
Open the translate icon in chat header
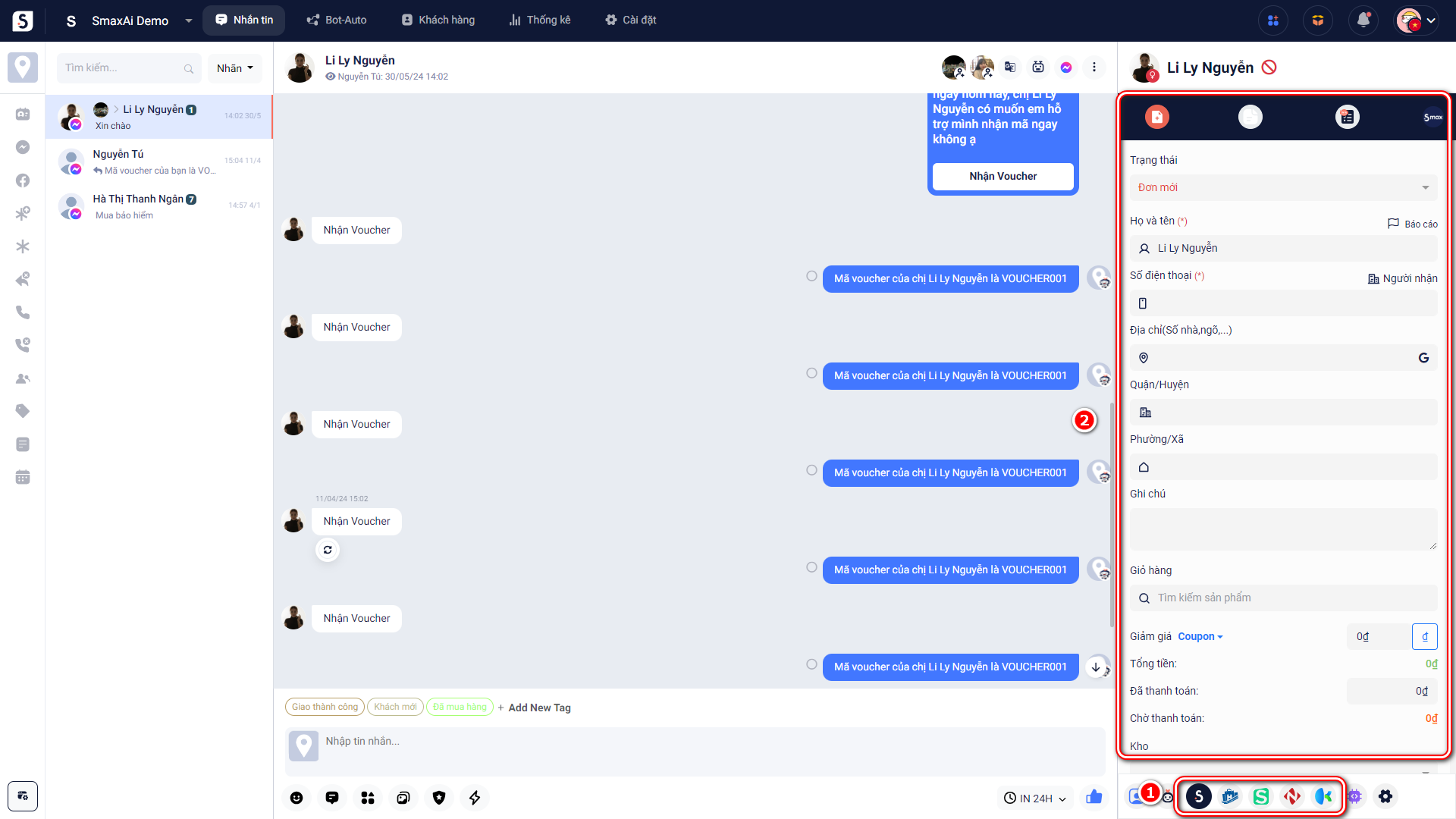click(x=1010, y=67)
